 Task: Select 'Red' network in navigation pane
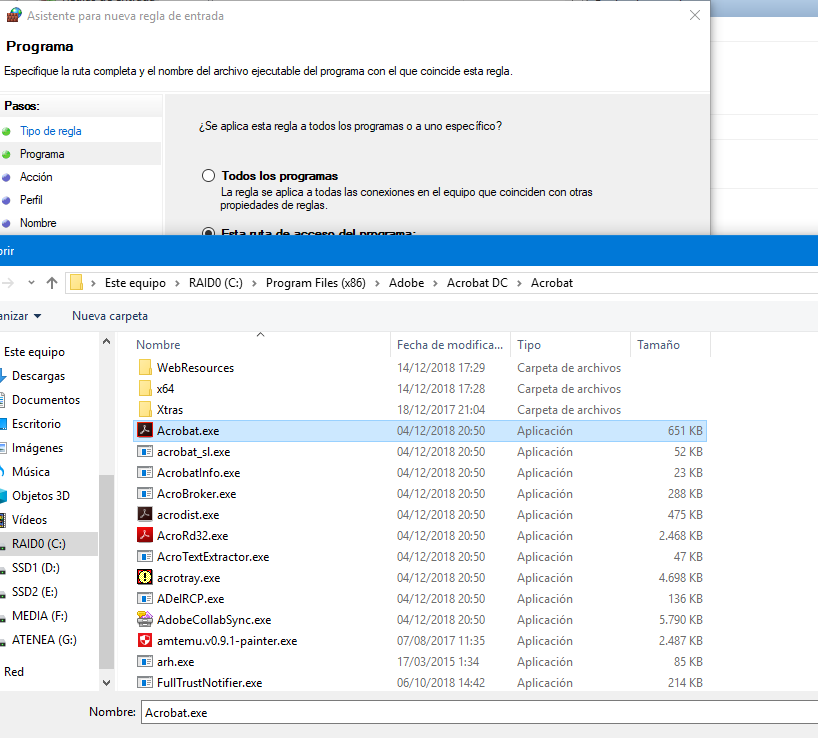(x=14, y=672)
